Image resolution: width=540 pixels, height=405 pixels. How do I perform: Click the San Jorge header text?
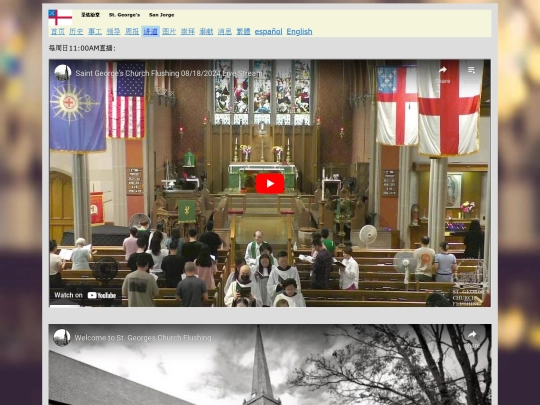162,15
